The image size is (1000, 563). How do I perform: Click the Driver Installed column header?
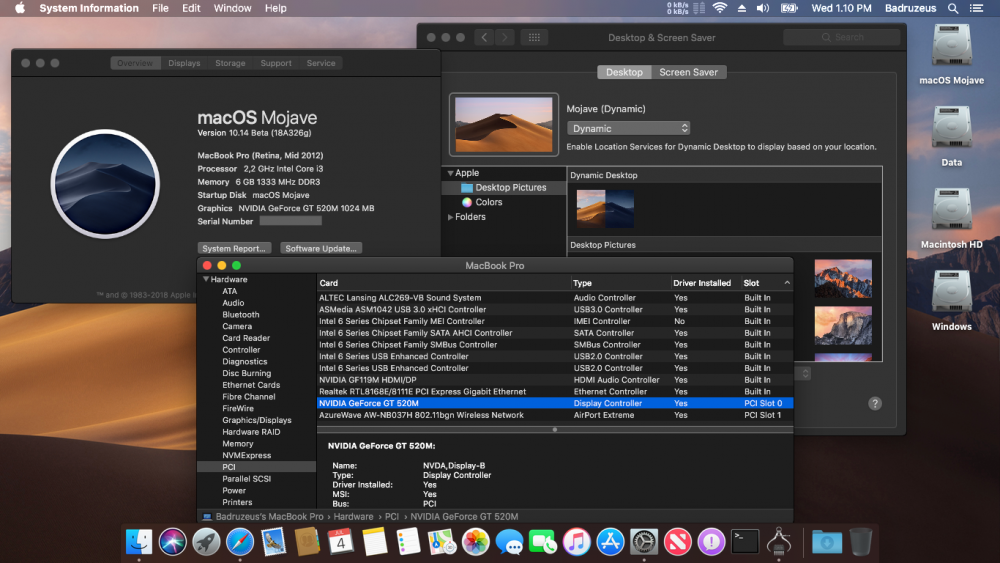tap(702, 282)
